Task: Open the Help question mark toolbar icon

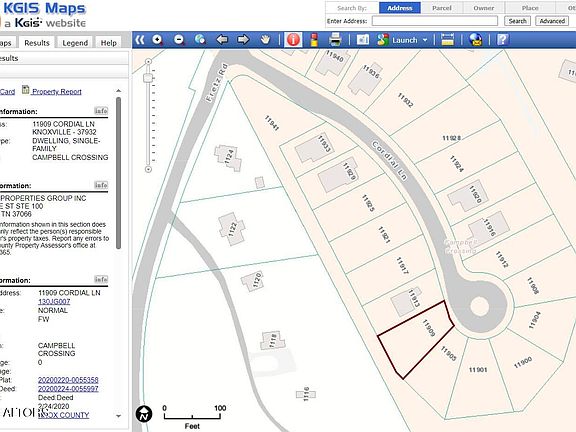Action: [503, 40]
